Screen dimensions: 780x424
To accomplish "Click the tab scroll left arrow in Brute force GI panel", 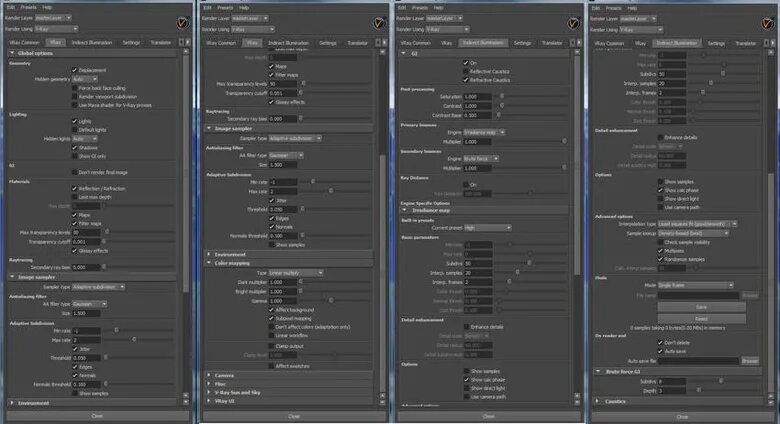I will pyautogui.click(x=767, y=43).
